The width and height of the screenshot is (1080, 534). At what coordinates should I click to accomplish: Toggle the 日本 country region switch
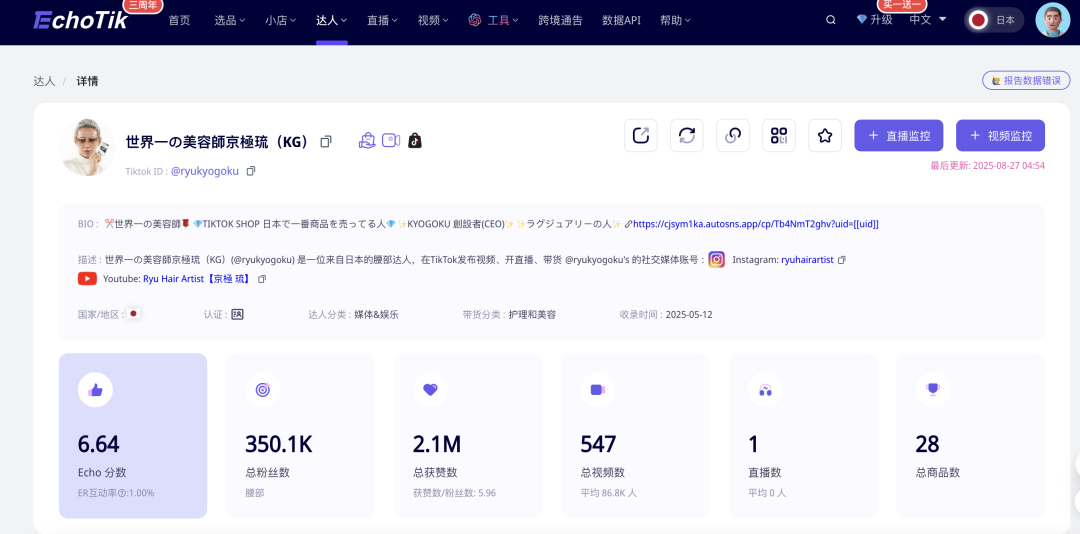click(993, 20)
